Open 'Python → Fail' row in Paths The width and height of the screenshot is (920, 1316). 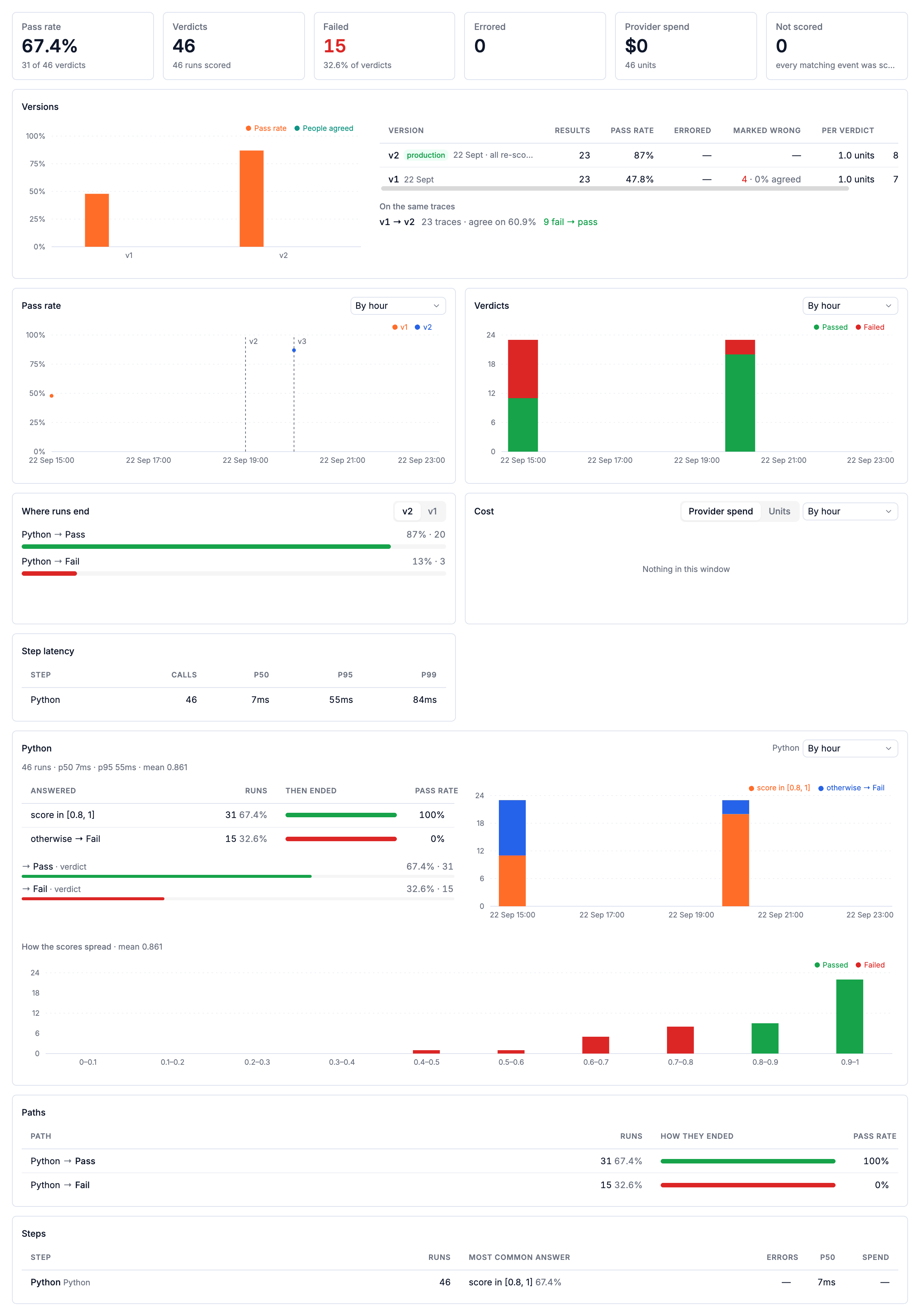pos(460,1185)
